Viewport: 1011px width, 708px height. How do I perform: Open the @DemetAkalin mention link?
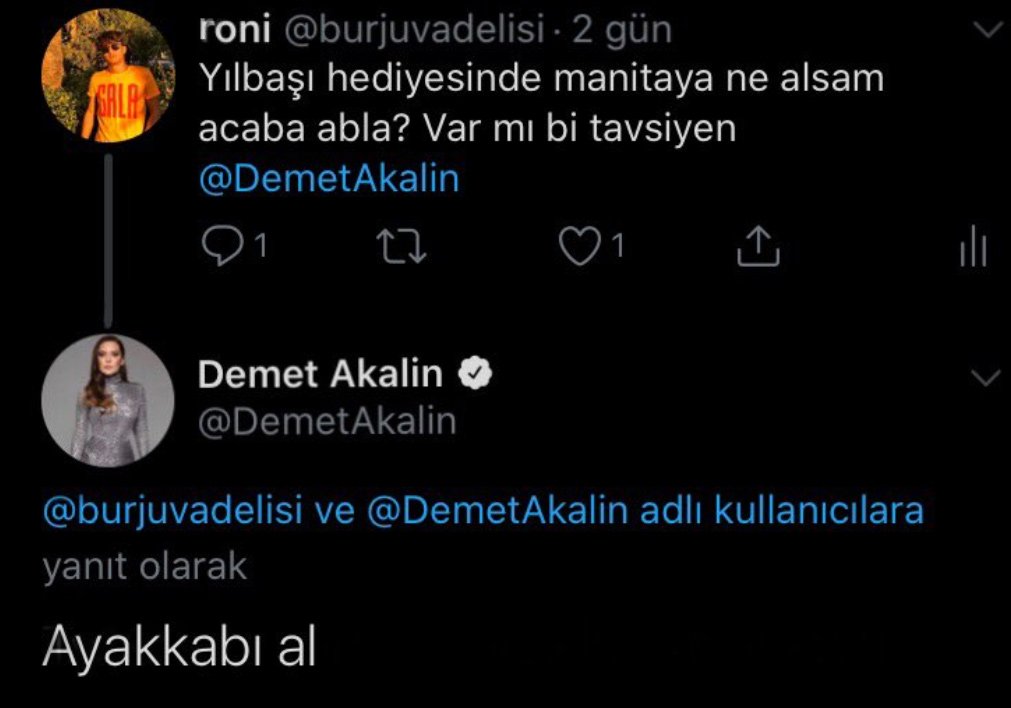pyautogui.click(x=332, y=178)
